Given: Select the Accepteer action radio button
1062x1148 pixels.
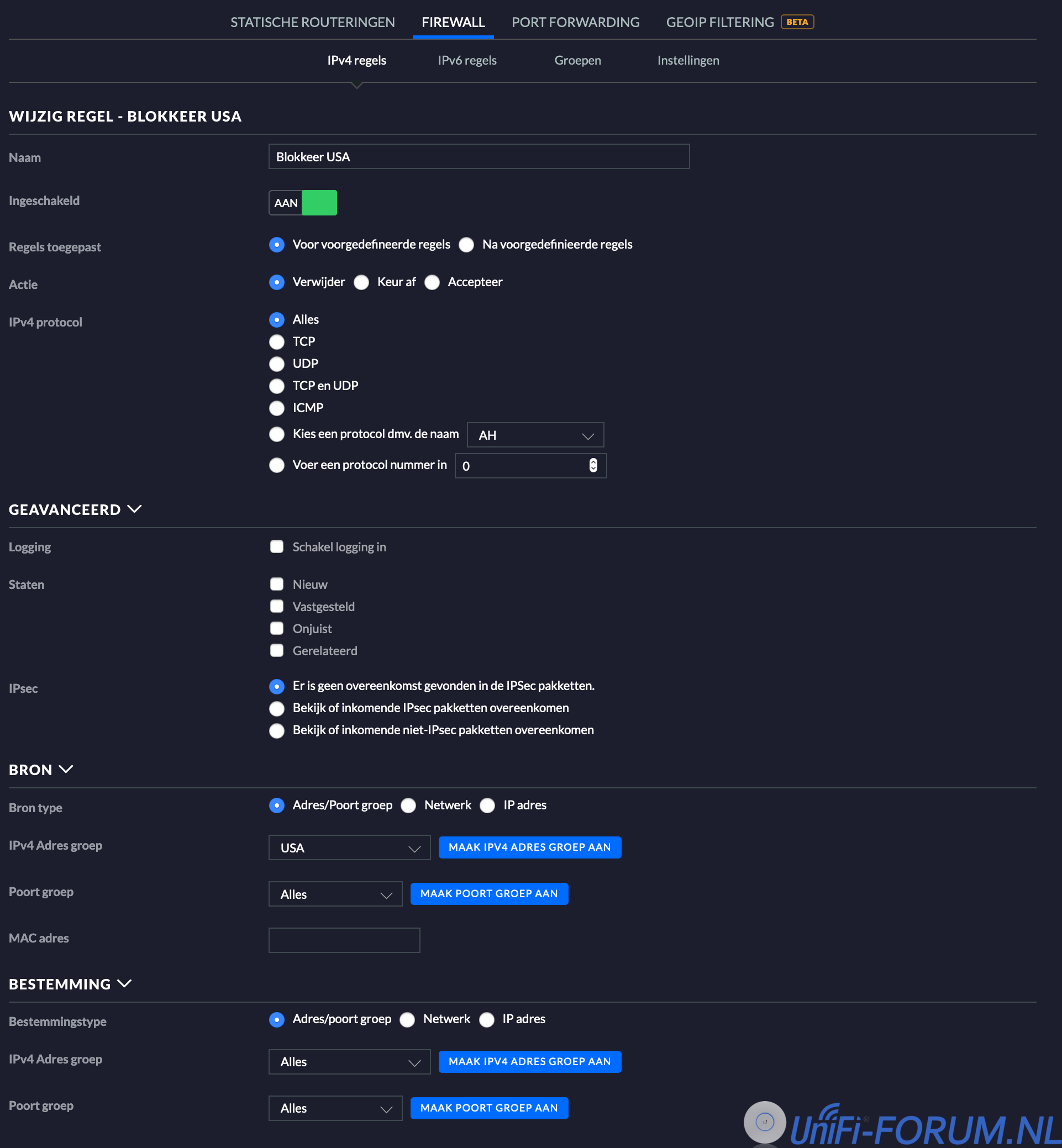Looking at the screenshot, I should coord(432,282).
